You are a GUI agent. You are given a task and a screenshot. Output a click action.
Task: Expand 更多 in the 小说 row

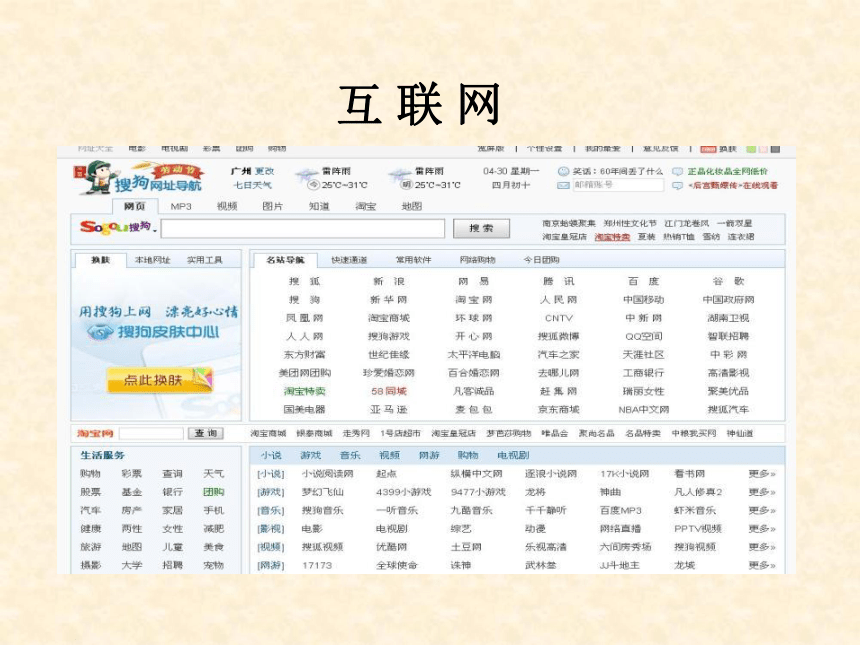[762, 474]
